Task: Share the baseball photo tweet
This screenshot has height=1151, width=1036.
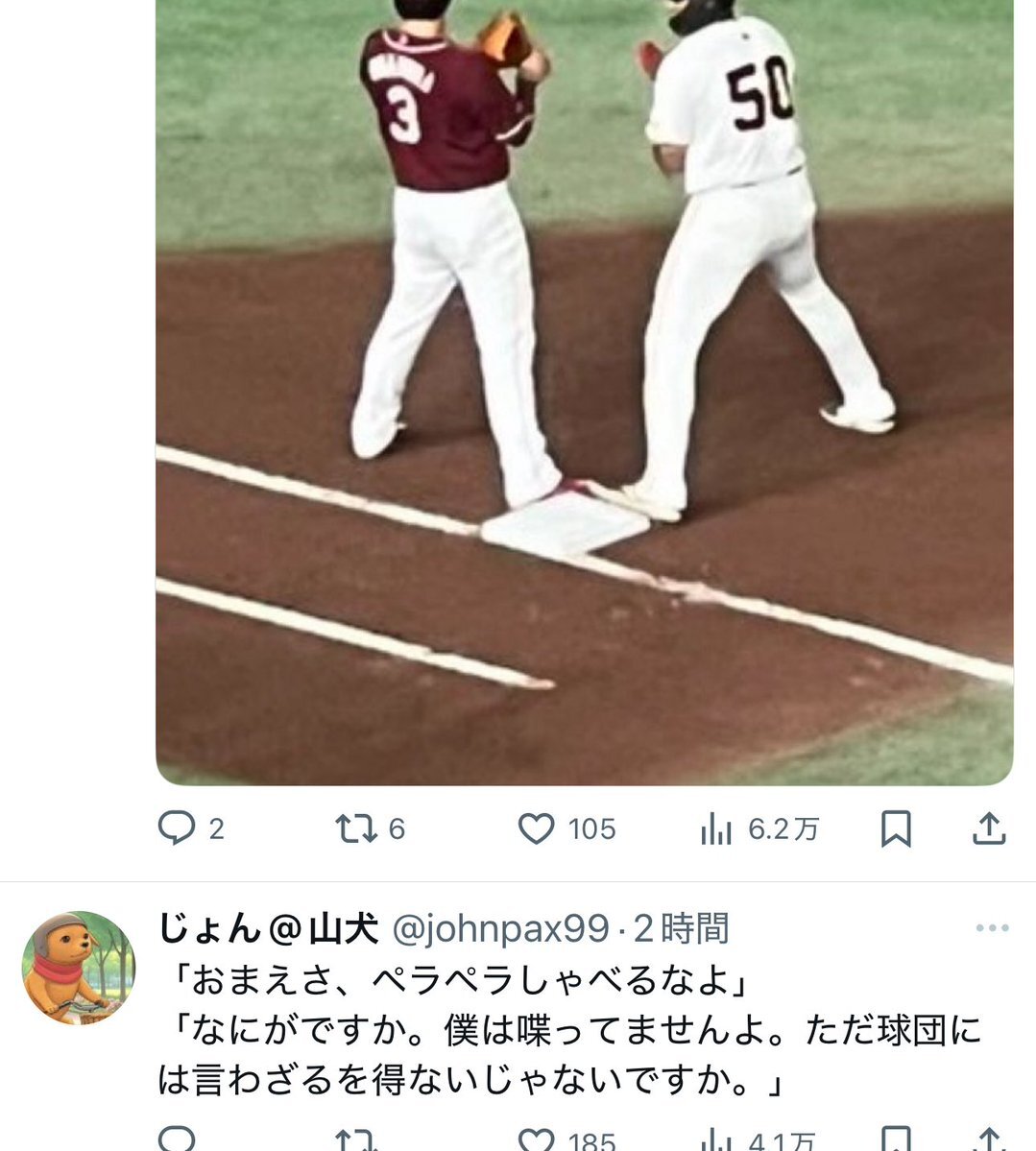Action: [989, 828]
